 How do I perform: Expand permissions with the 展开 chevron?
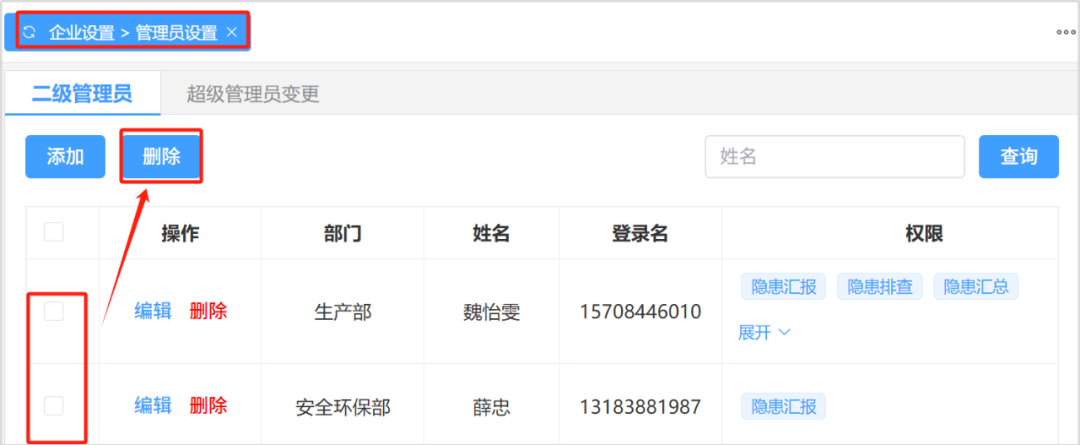click(x=765, y=333)
